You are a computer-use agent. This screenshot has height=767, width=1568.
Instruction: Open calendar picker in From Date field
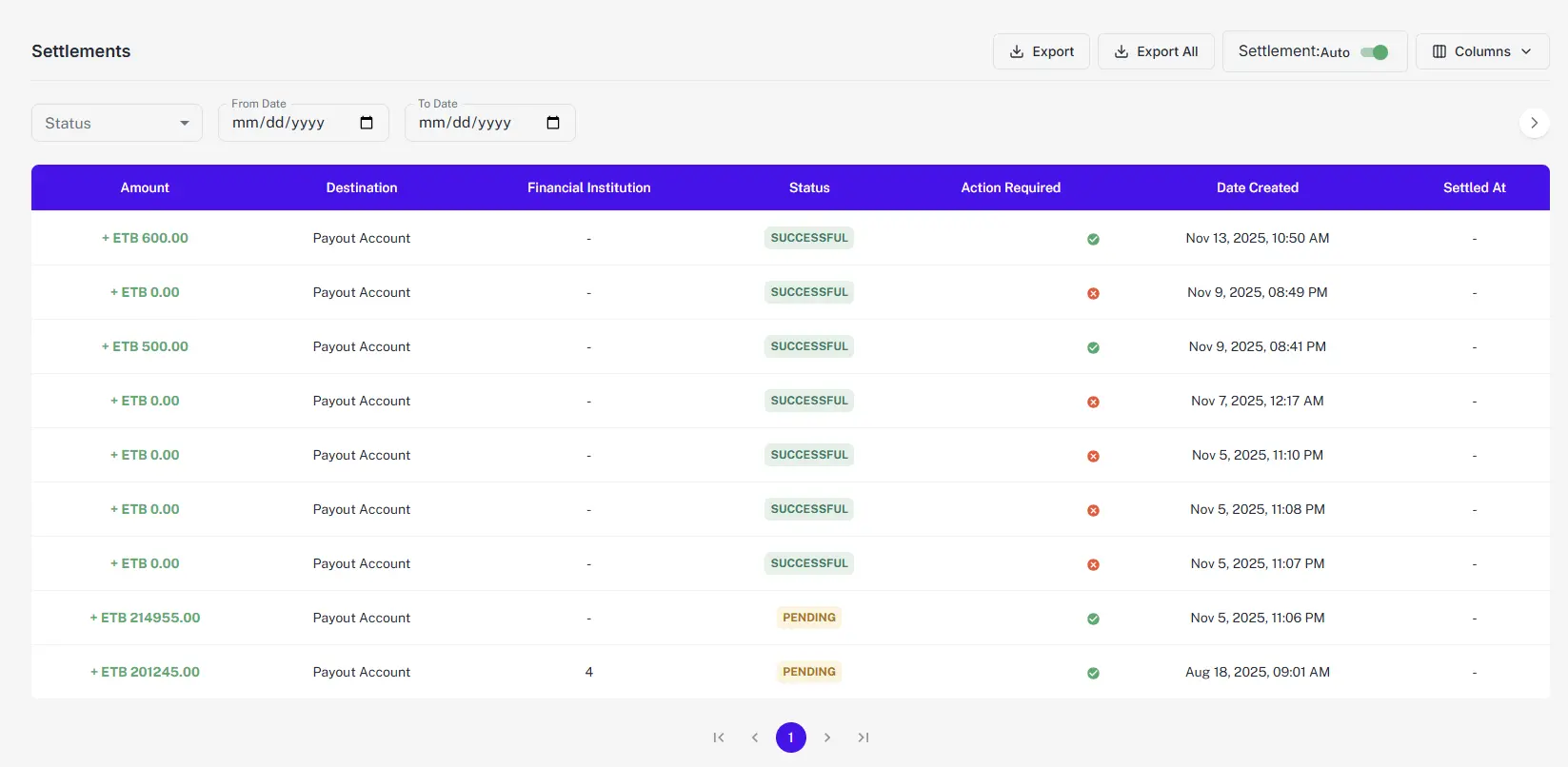point(367,123)
